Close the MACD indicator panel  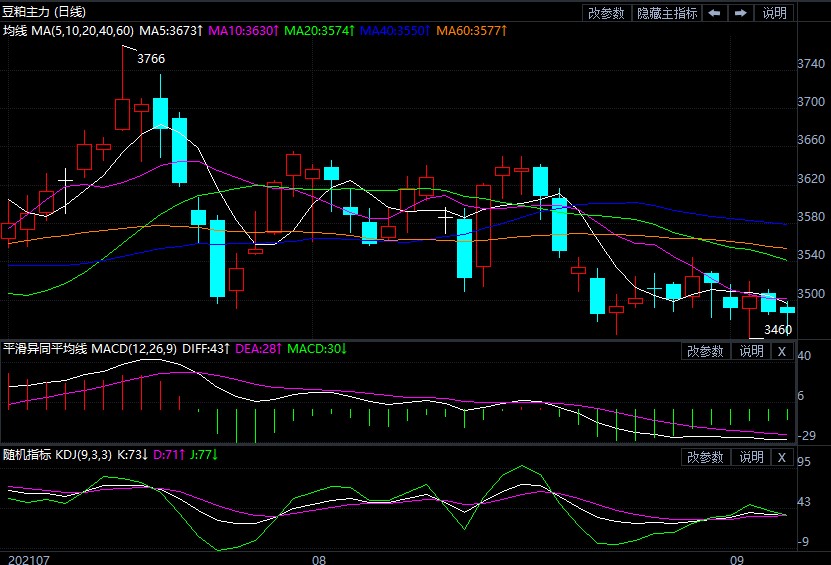click(782, 351)
